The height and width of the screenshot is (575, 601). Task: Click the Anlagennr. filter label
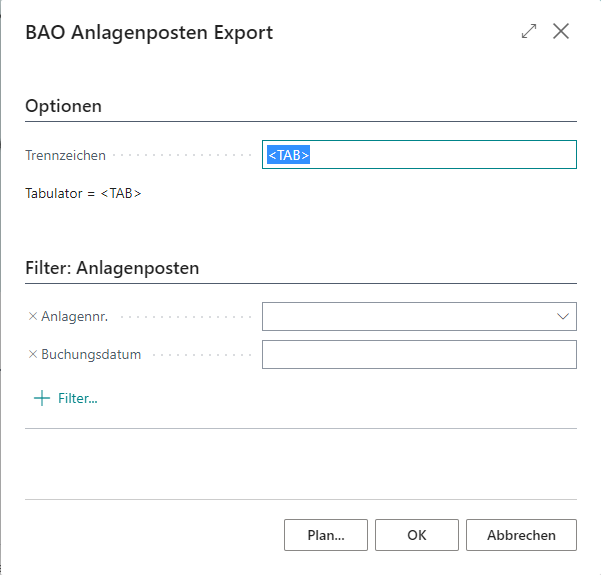(75, 316)
